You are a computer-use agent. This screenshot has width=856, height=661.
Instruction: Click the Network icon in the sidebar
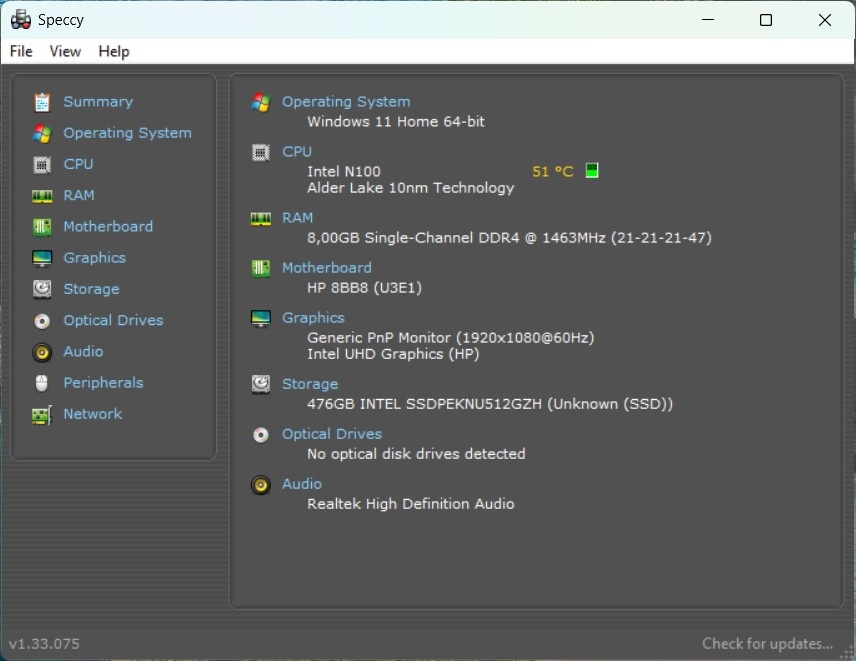[x=42, y=413]
